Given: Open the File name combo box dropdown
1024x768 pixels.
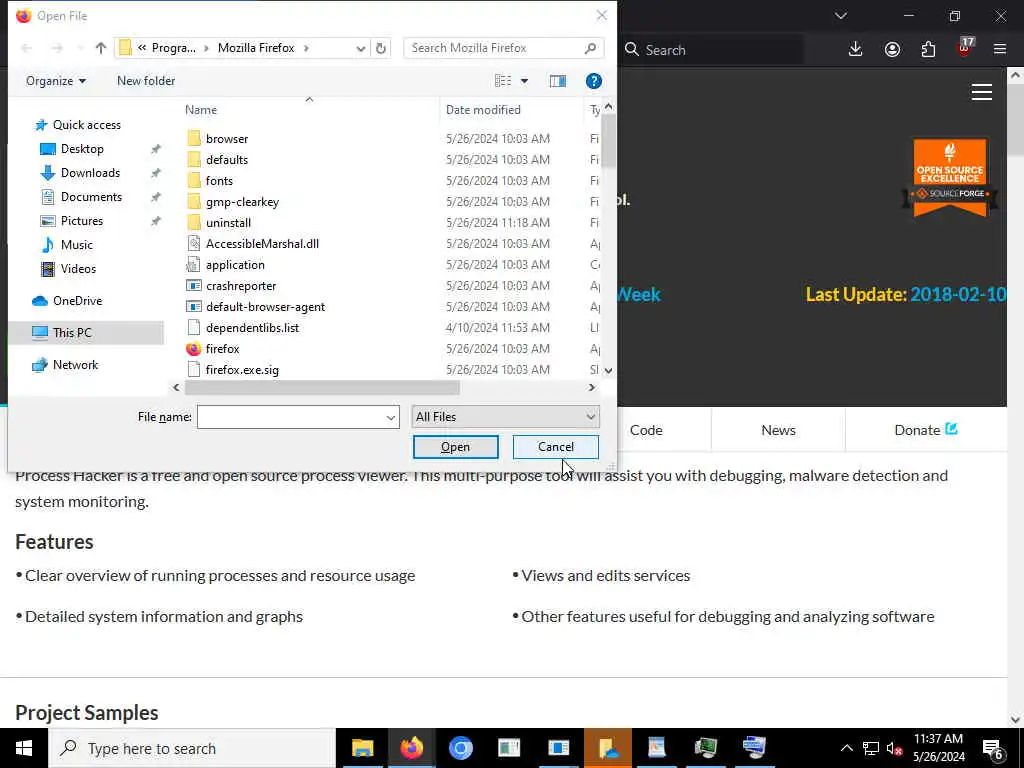Looking at the screenshot, I should (x=391, y=417).
